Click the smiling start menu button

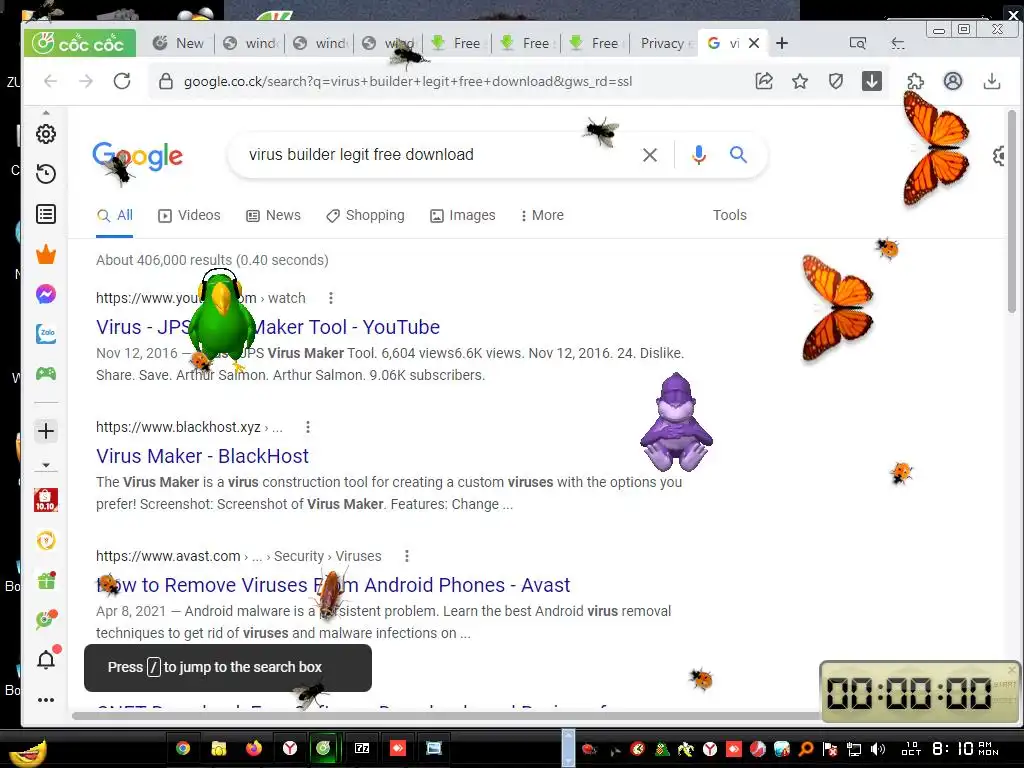click(28, 752)
